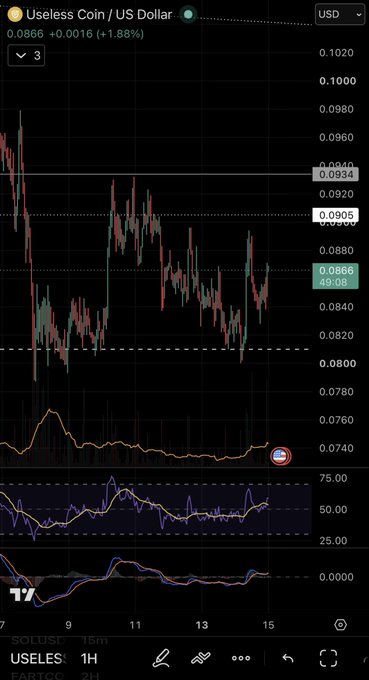Open the indicators icon in bottom toolbar
The width and height of the screenshot is (369, 680).
[201, 658]
